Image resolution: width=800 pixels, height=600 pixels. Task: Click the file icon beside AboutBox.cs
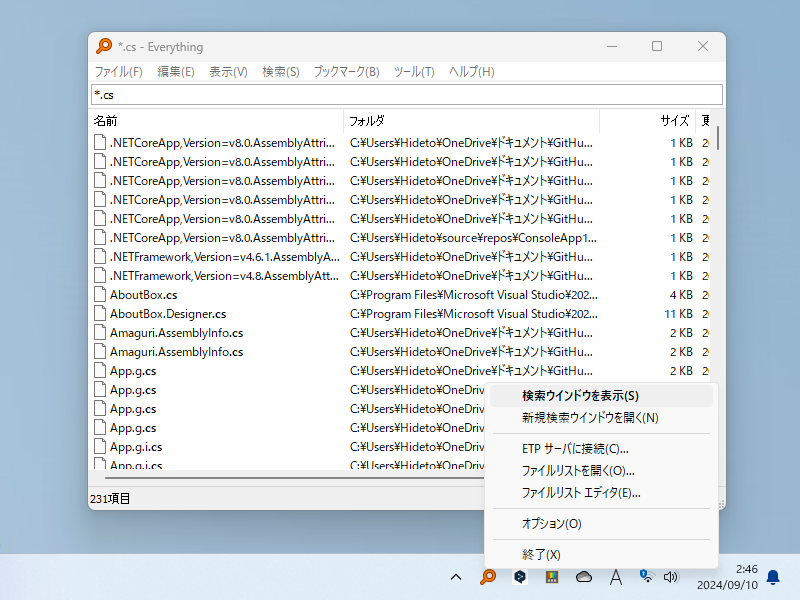(x=100, y=294)
